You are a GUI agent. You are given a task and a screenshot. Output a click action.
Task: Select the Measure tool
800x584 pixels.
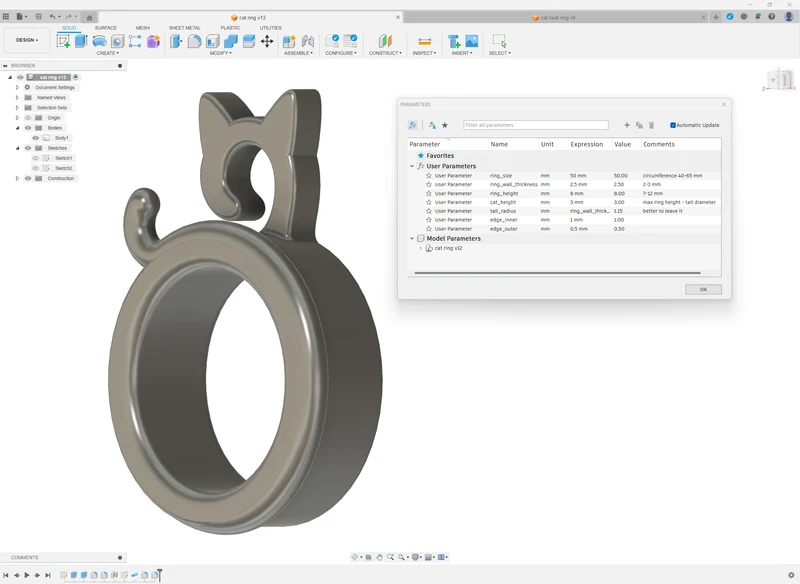(x=424, y=41)
